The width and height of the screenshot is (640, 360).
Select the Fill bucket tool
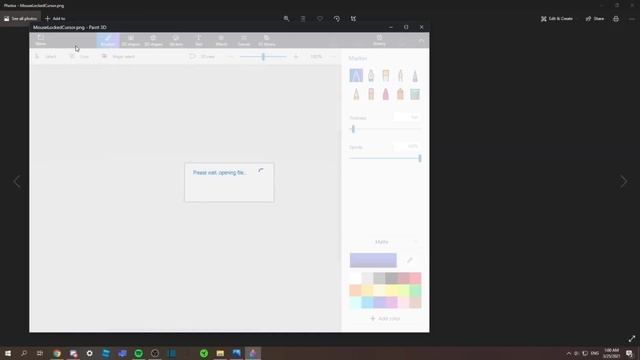[x=415, y=94]
